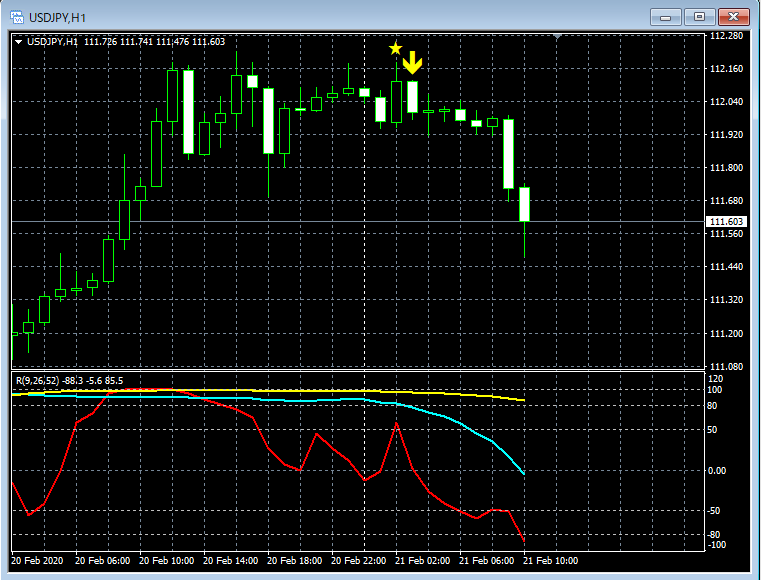Click the 21 Feb 10:00 time label
The image size is (762, 580).
[x=551, y=561]
